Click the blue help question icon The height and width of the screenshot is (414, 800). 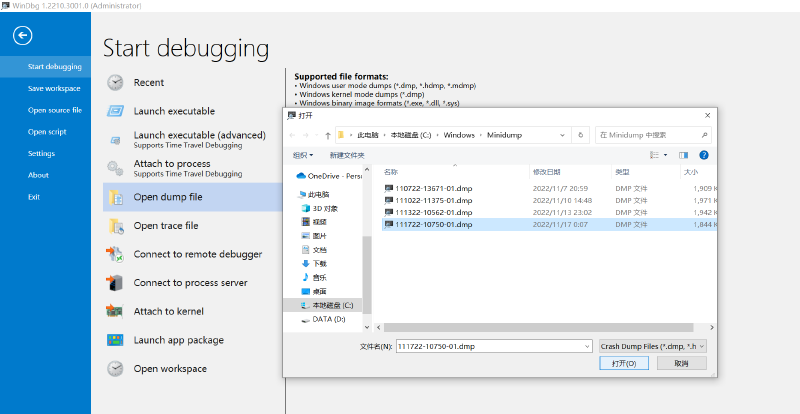[x=704, y=155]
